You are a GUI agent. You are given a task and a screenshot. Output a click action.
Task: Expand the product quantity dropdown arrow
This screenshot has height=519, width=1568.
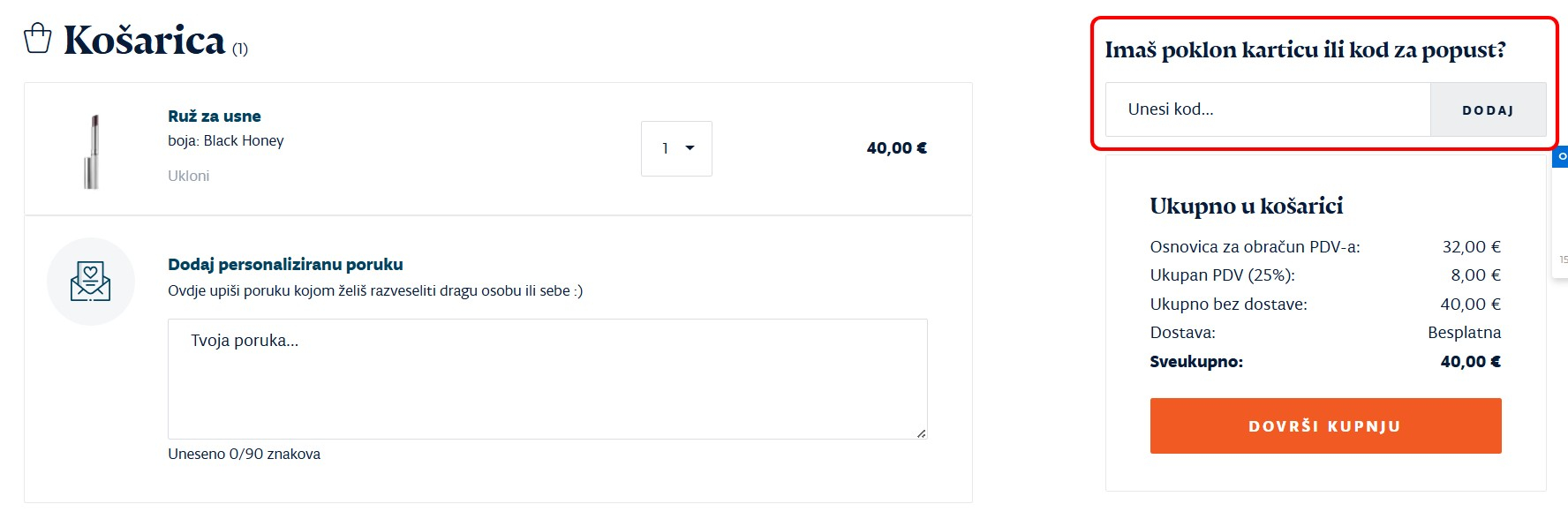coord(690,148)
